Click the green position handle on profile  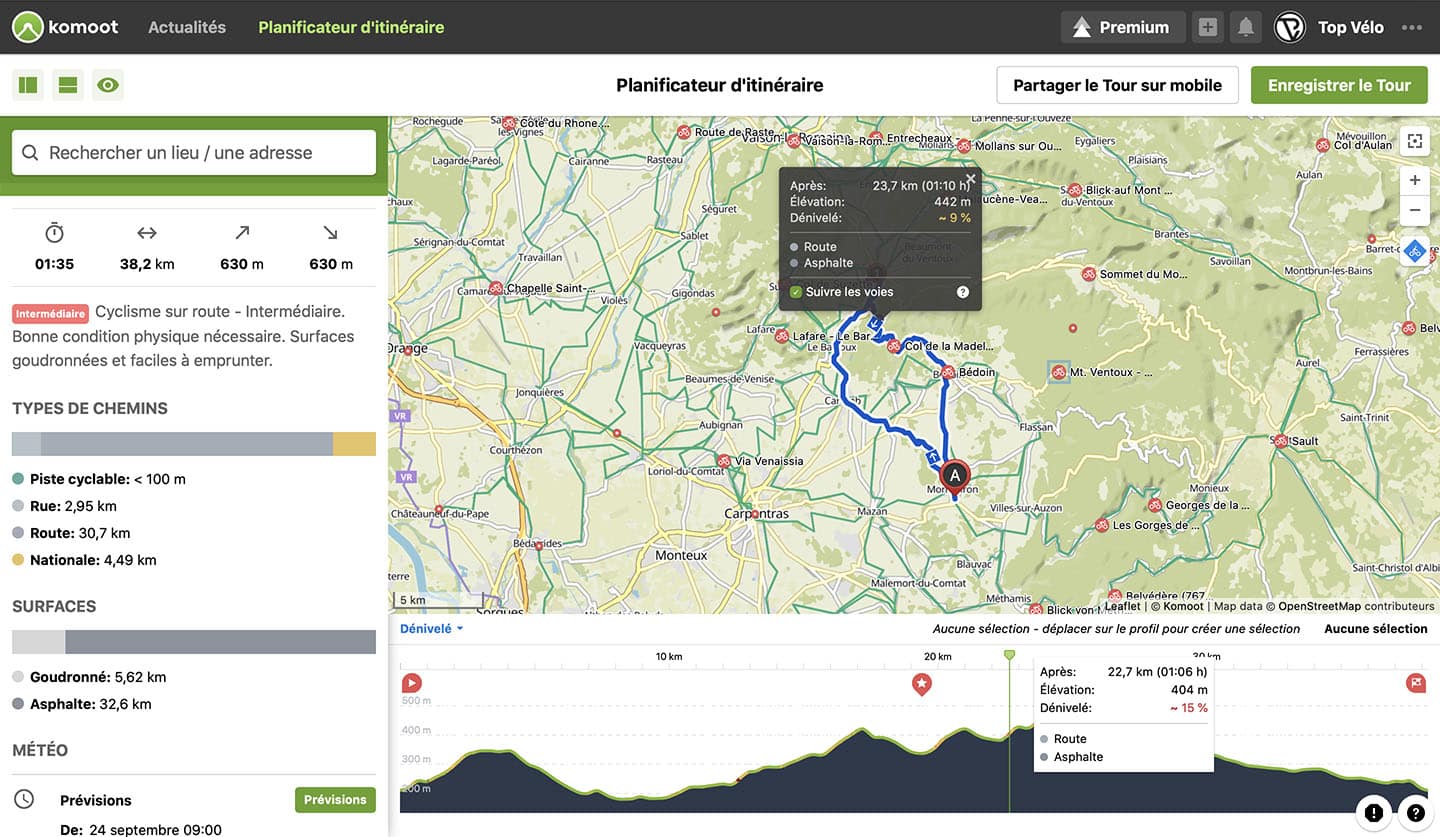tap(1009, 654)
